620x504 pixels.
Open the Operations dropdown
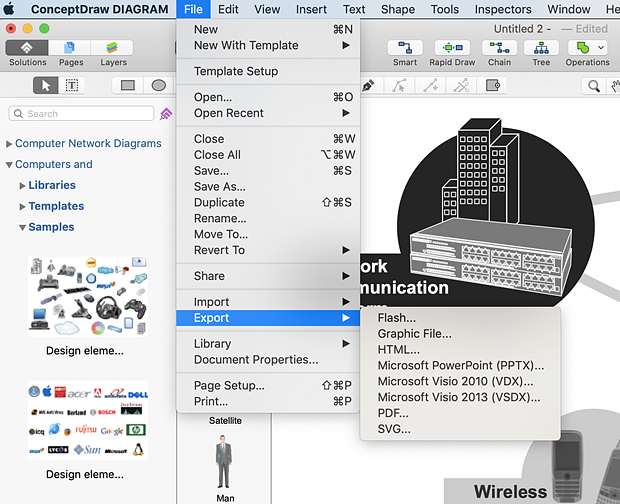pos(588,52)
